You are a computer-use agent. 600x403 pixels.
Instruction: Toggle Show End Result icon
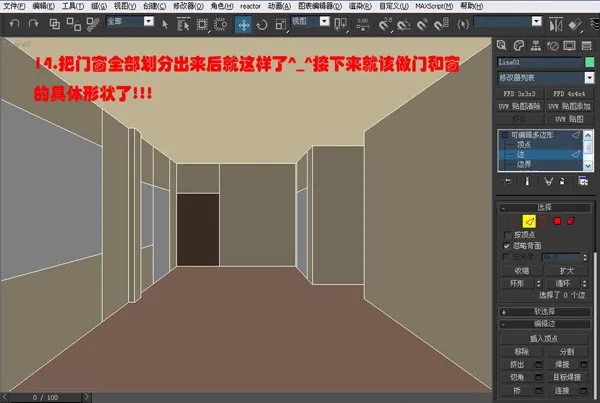coord(527,181)
